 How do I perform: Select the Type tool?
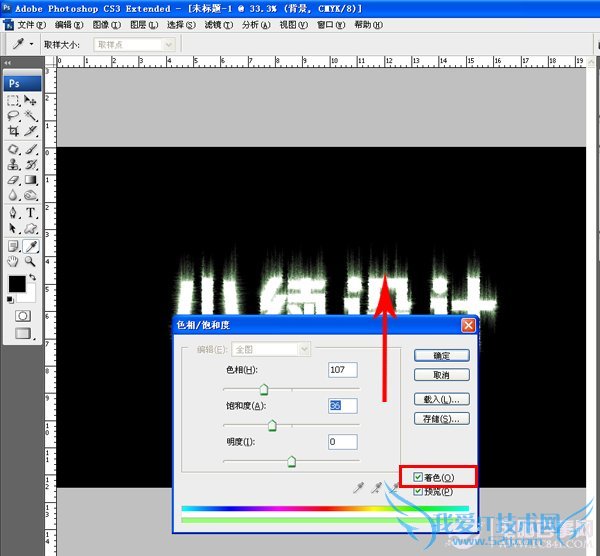(30, 213)
